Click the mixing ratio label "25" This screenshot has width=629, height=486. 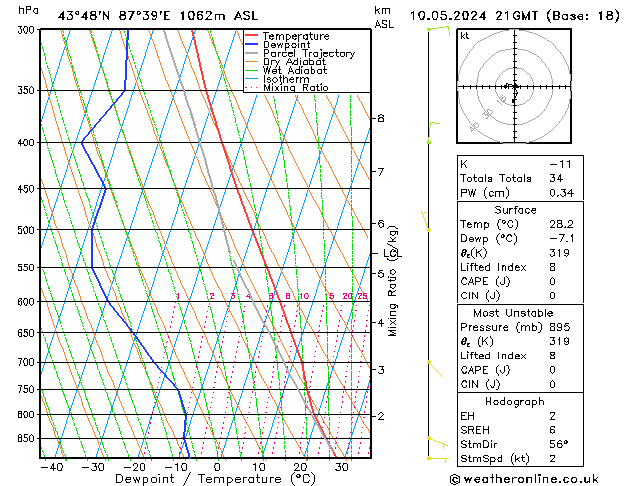pyautogui.click(x=363, y=296)
